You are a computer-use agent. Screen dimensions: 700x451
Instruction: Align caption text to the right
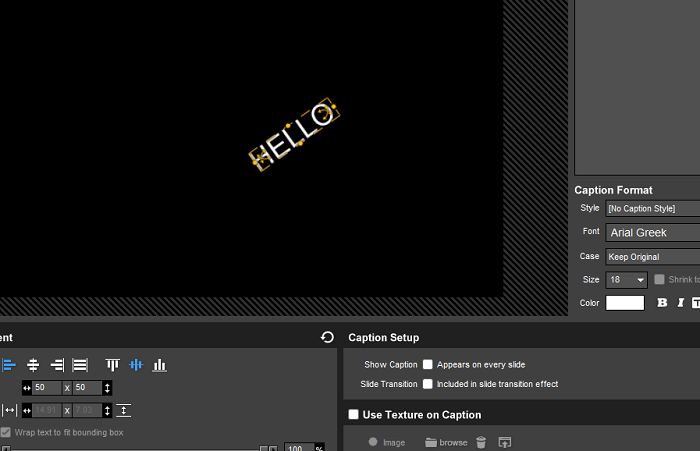coord(57,365)
